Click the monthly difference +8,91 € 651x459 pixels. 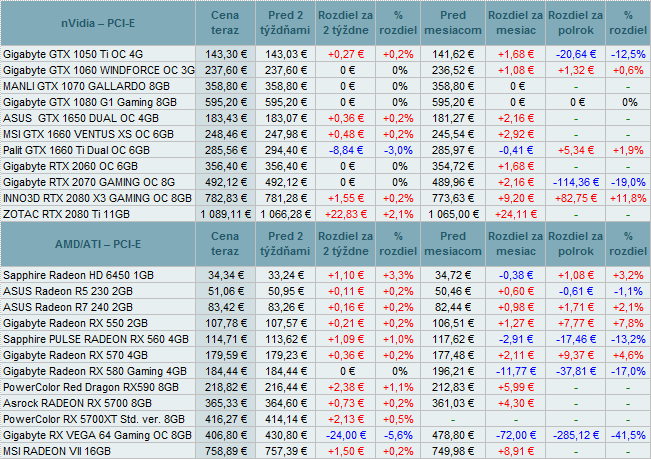point(516,452)
